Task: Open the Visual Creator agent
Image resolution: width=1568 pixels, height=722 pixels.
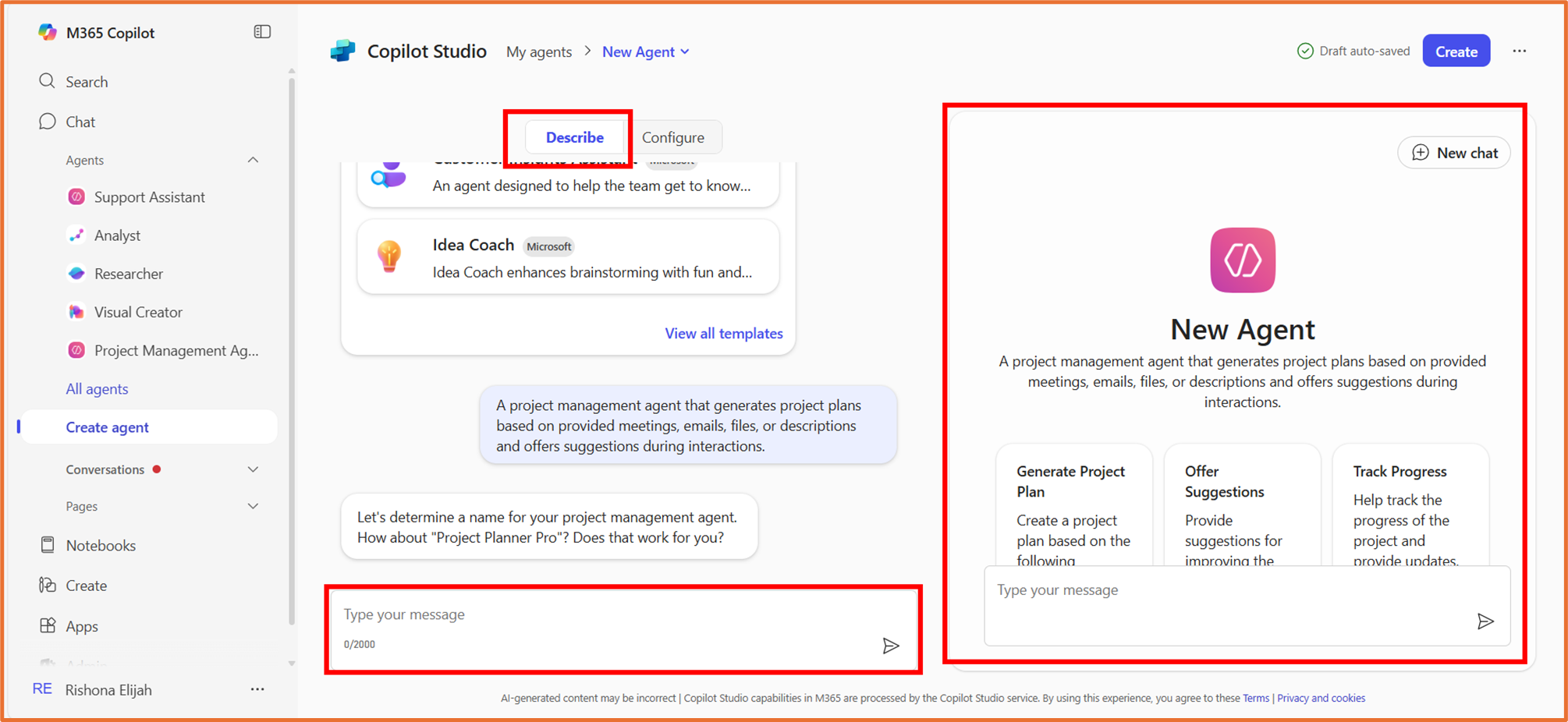Action: tap(138, 311)
